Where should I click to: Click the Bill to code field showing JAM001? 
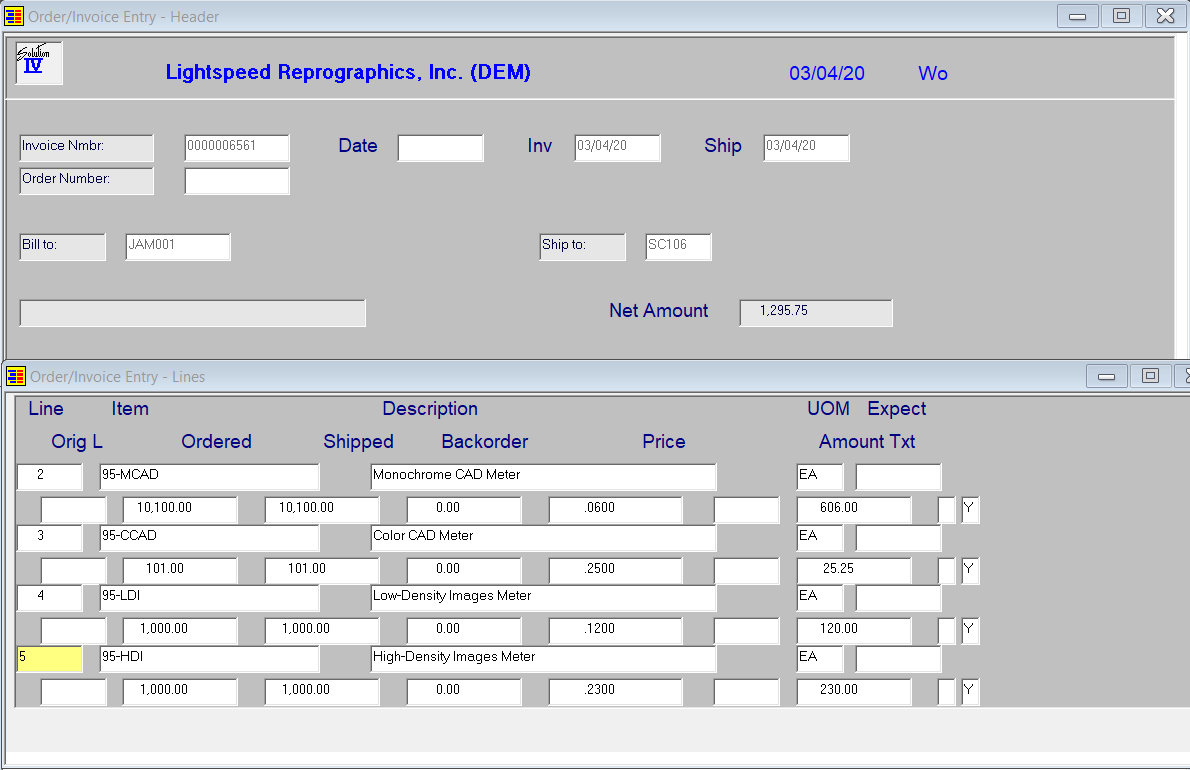tap(177, 246)
